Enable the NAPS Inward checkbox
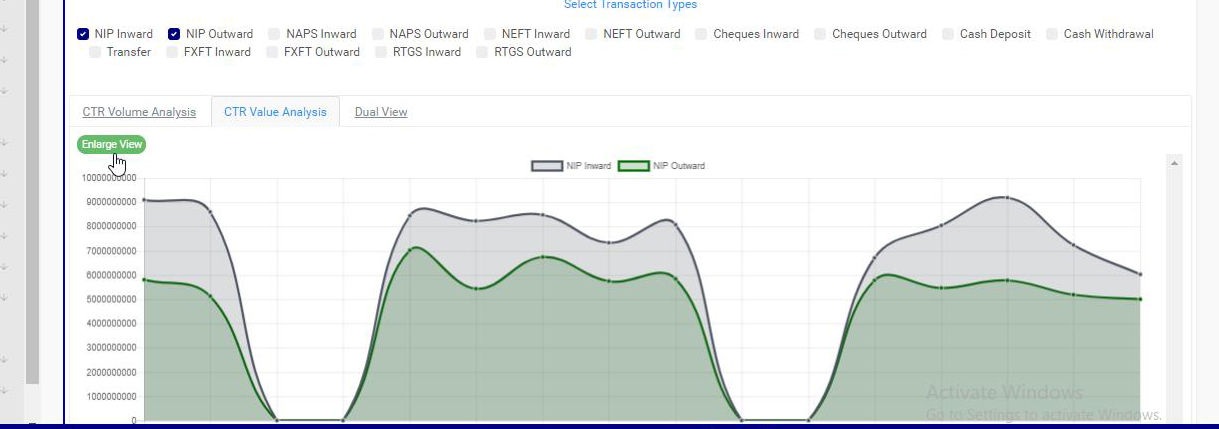 click(274, 34)
